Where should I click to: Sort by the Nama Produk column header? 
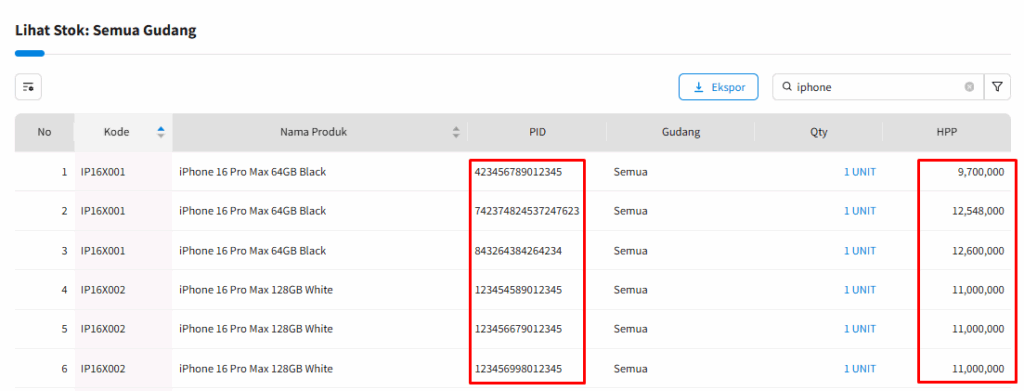pos(320,132)
